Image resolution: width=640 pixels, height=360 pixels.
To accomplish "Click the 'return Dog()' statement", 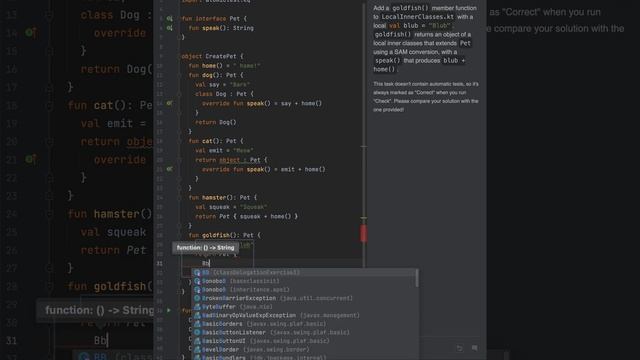I will point(216,122).
